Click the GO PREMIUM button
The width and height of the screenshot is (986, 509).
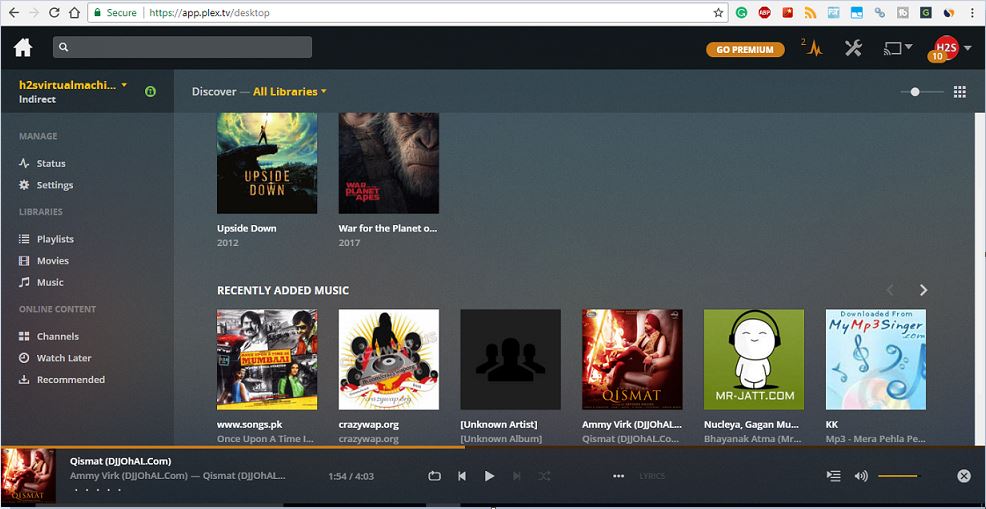pos(745,50)
